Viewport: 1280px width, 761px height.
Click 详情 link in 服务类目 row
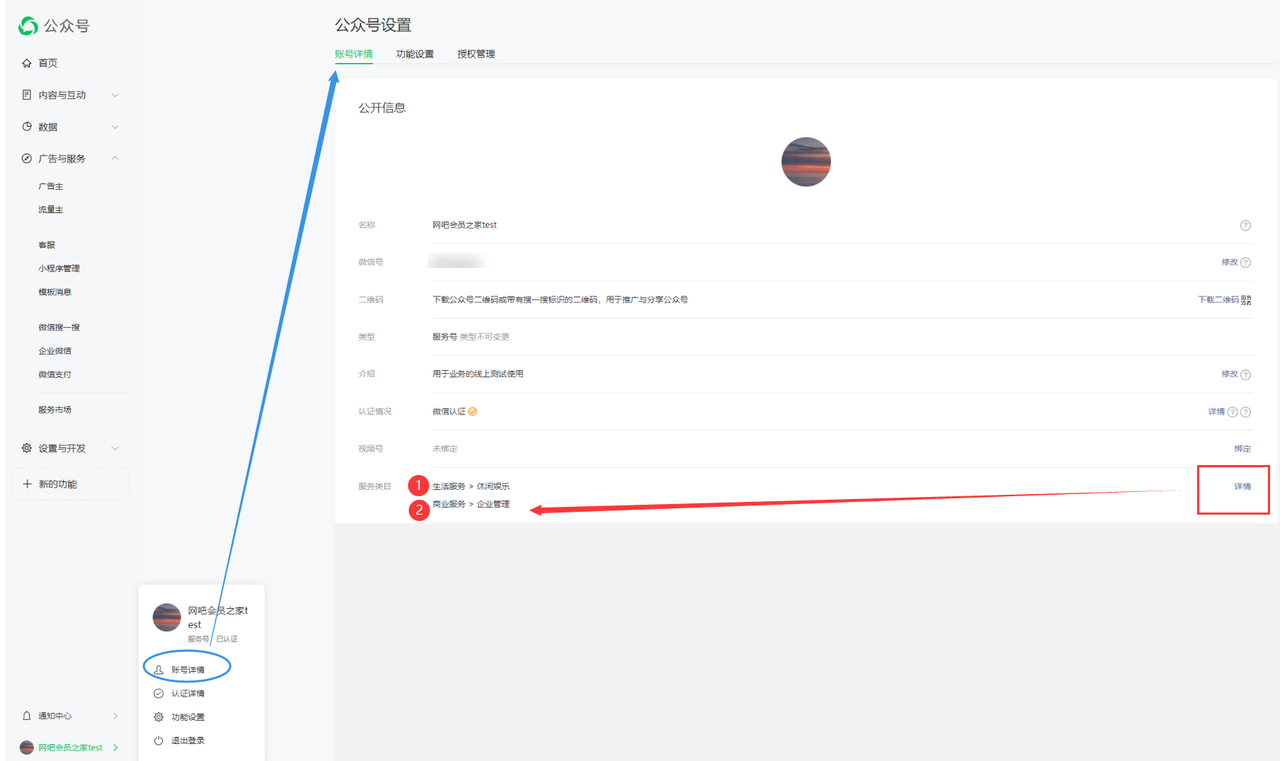1242,487
